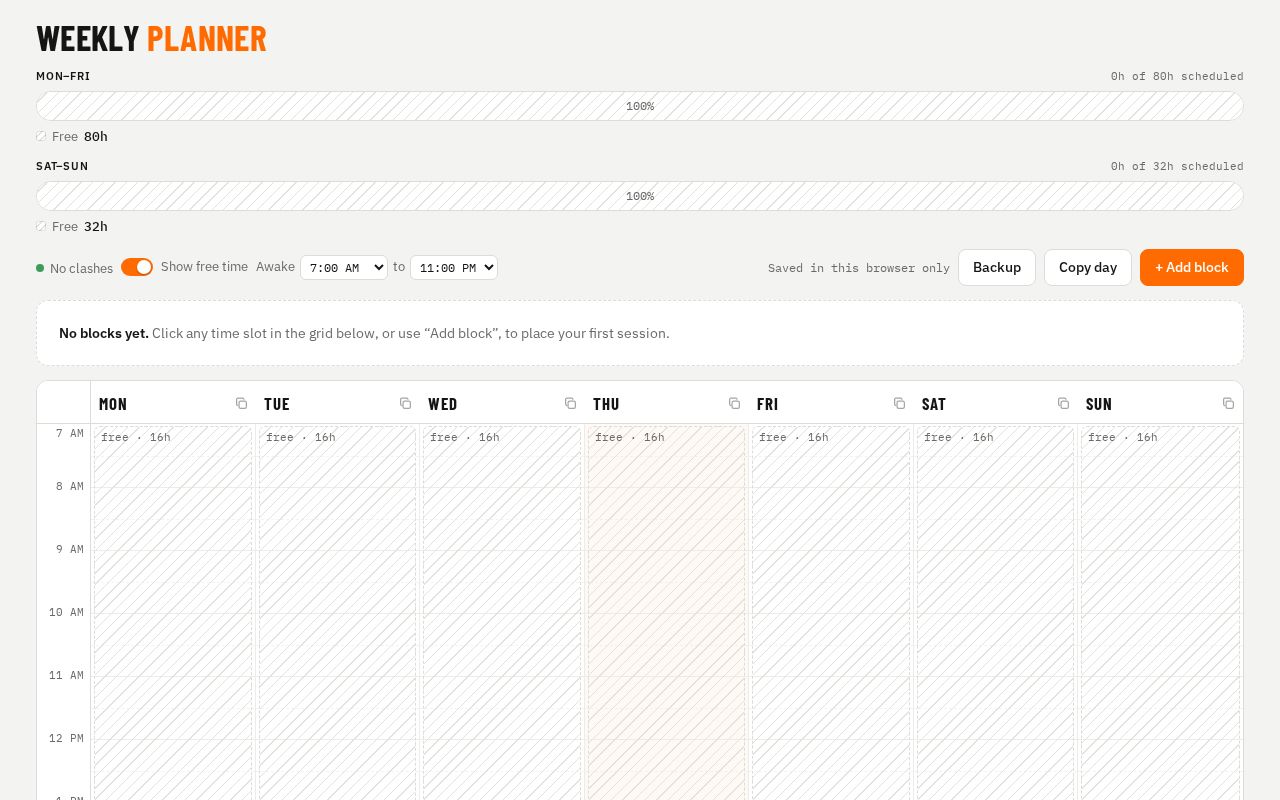Screen dimensions: 1280x800
Task: Click Friday's free 16h time slot
Action: 831,613
